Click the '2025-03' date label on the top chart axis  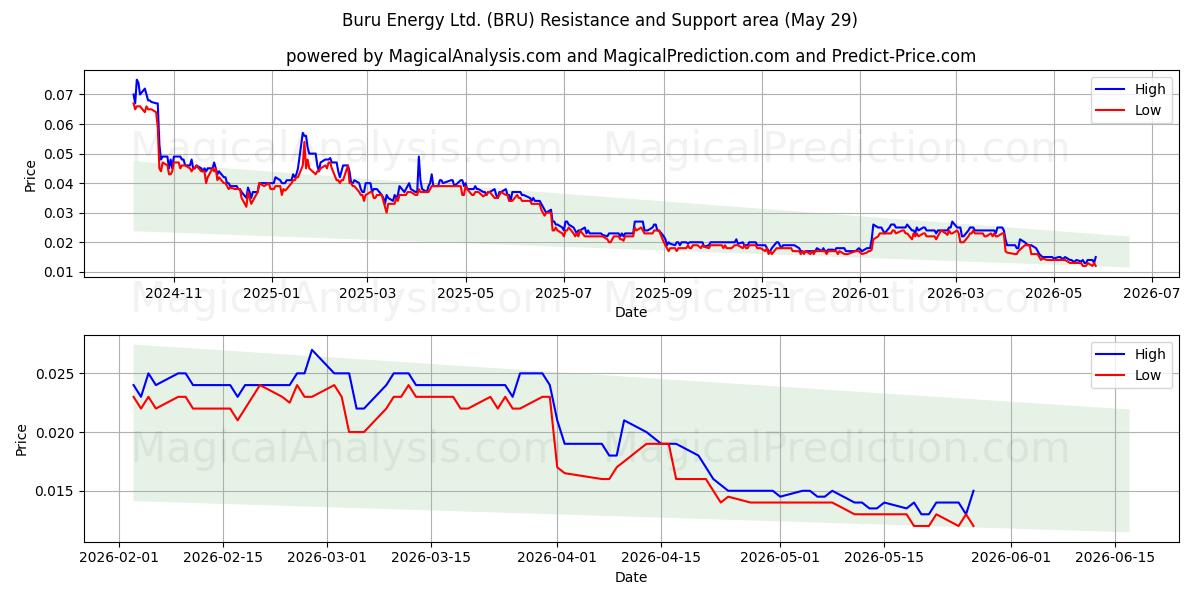point(367,293)
